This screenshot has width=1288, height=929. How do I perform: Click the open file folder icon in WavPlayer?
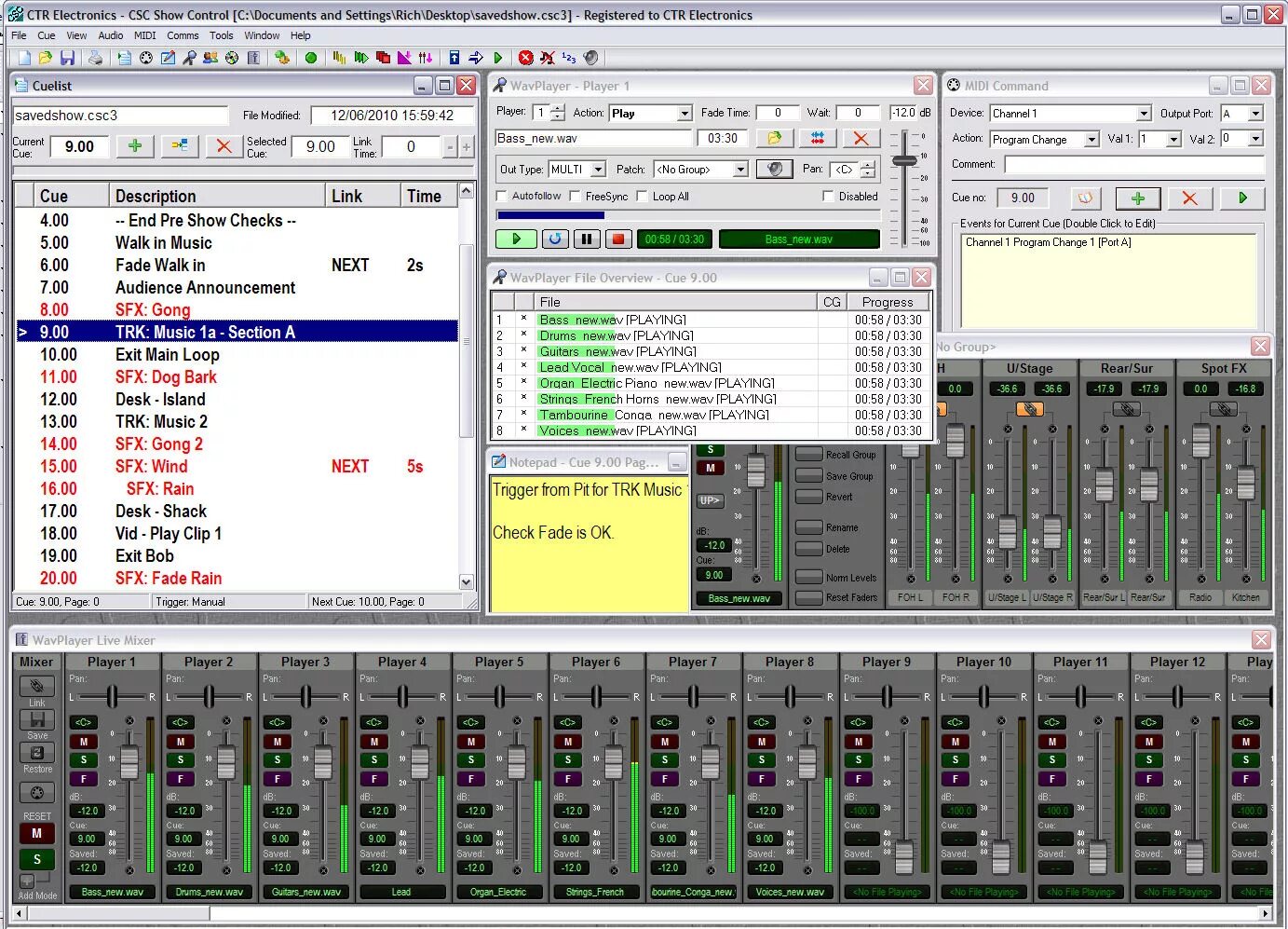pyautogui.click(x=774, y=138)
